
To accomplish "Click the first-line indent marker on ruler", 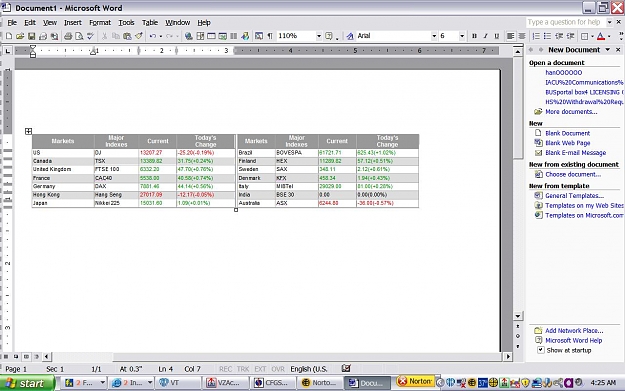I will [x=33, y=47].
